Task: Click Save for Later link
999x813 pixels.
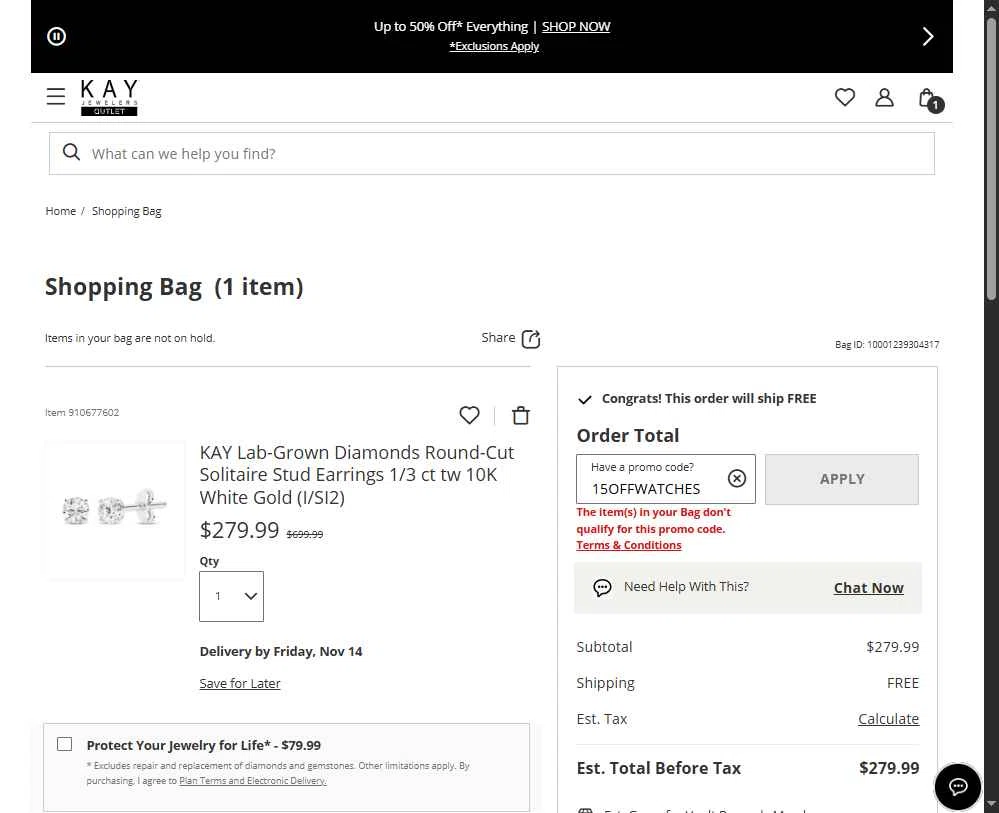Action: [x=240, y=684]
